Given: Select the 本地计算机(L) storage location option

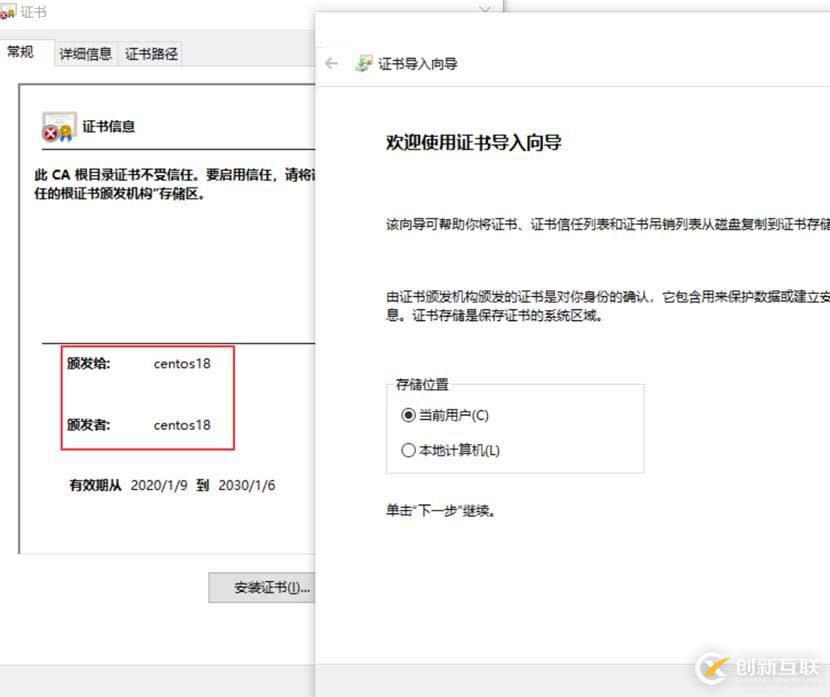Looking at the screenshot, I should [409, 450].
